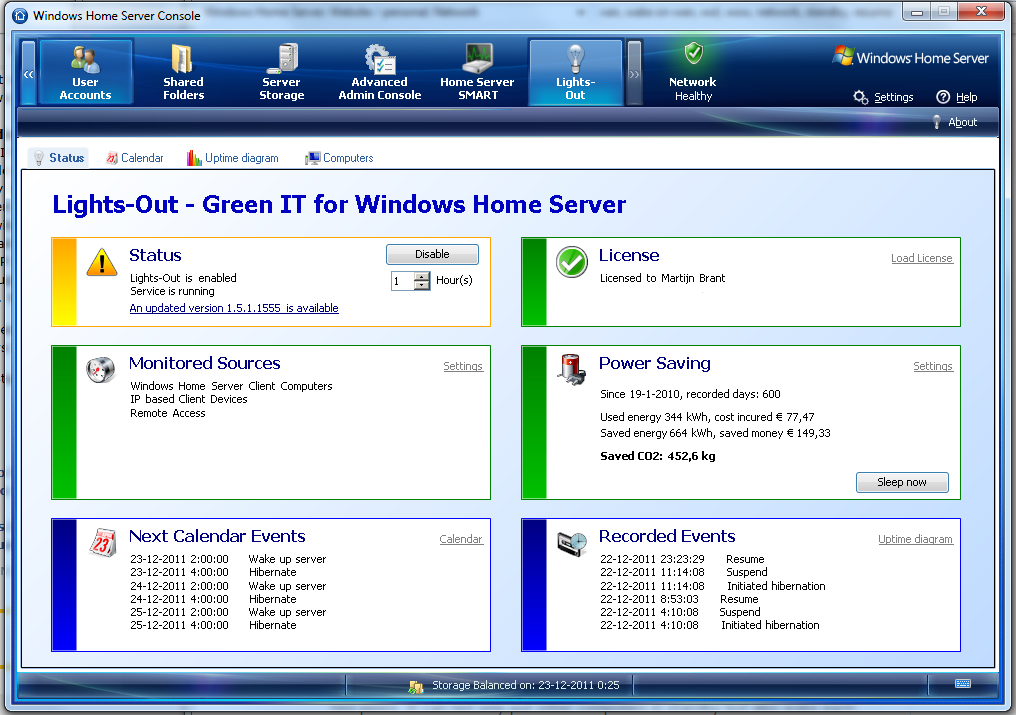Switch to the Calendar tab

point(135,158)
